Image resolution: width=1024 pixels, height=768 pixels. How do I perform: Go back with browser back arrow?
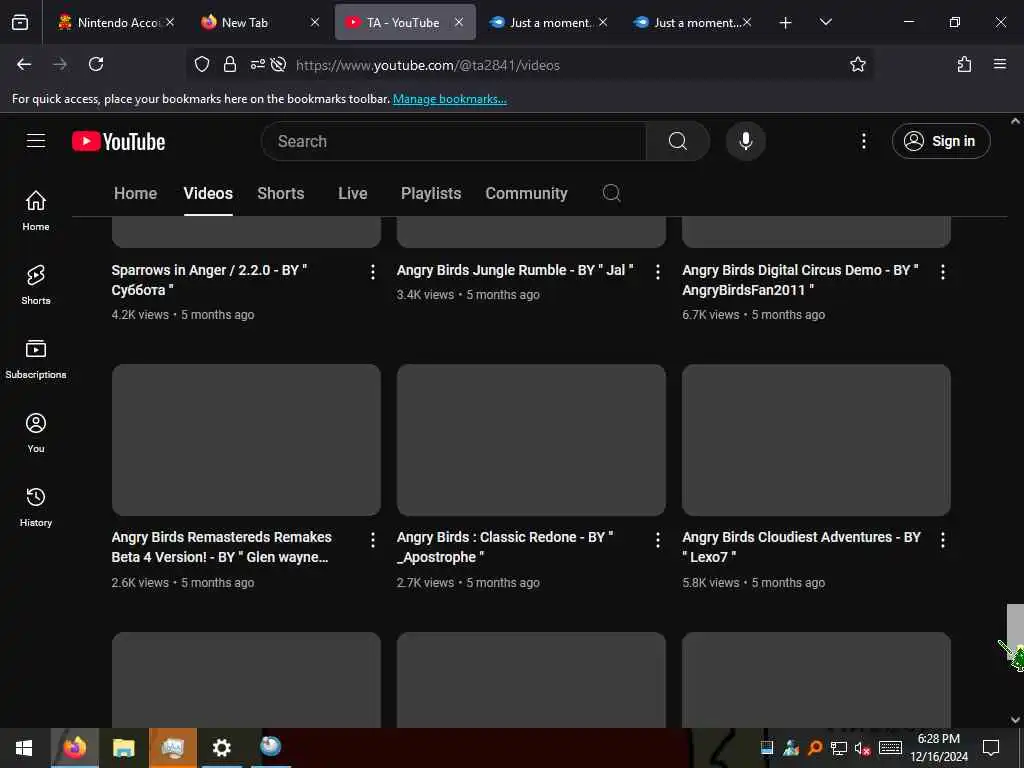pos(24,64)
